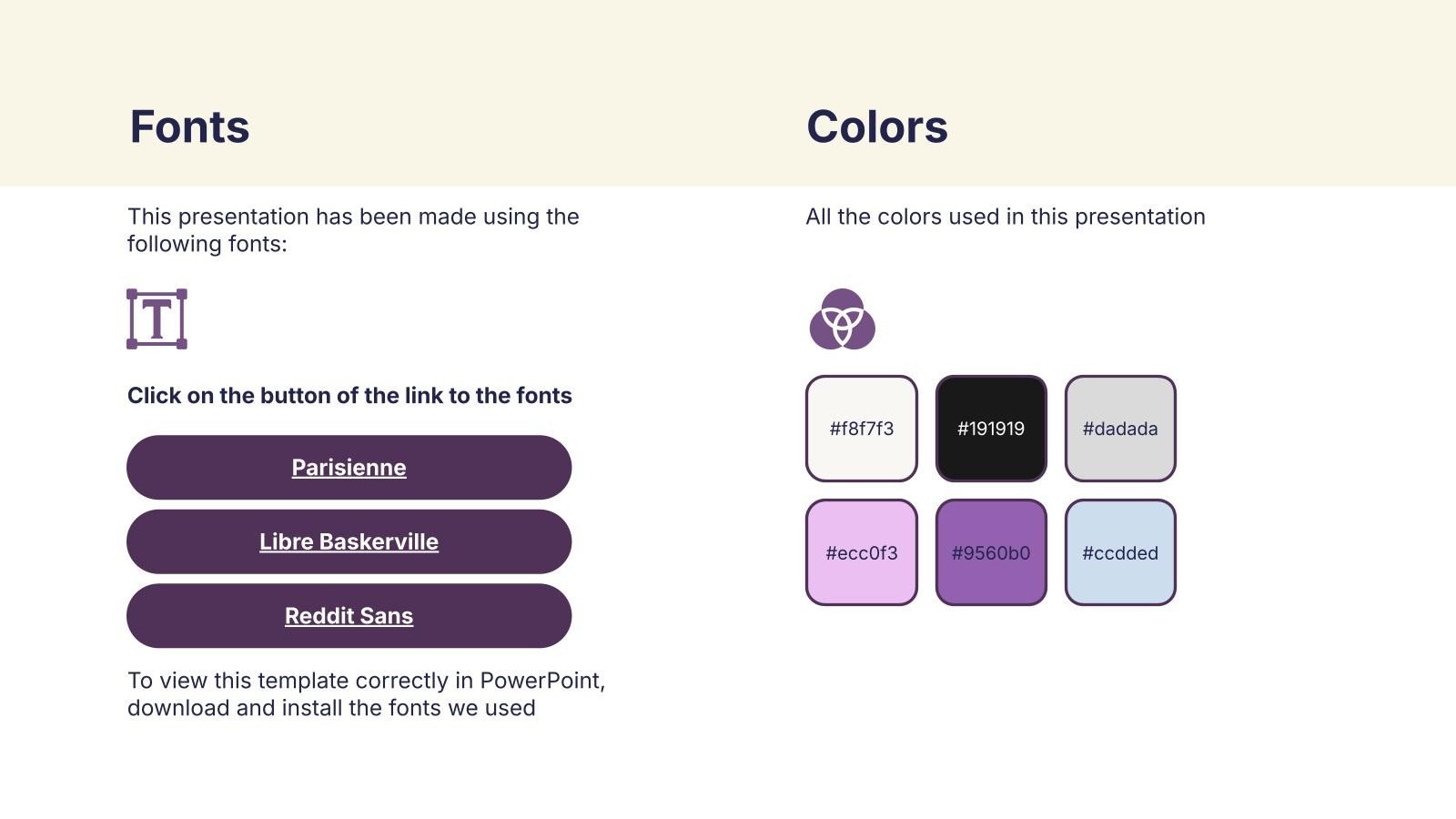This screenshot has height=819, width=1456.
Task: Select 'All the colors used' description text
Action: (x=1006, y=217)
